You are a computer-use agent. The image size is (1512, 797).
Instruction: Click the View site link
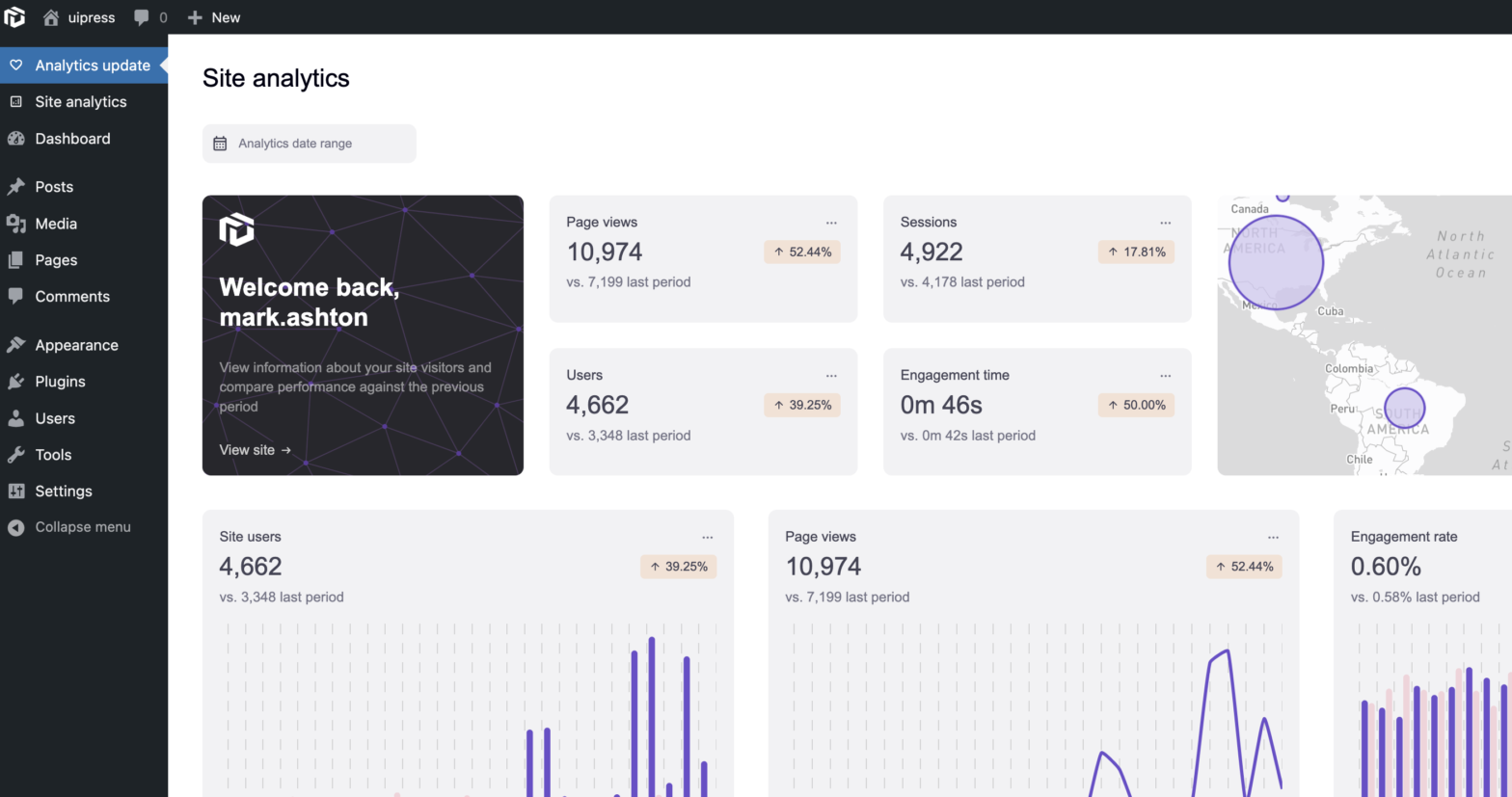(256, 450)
